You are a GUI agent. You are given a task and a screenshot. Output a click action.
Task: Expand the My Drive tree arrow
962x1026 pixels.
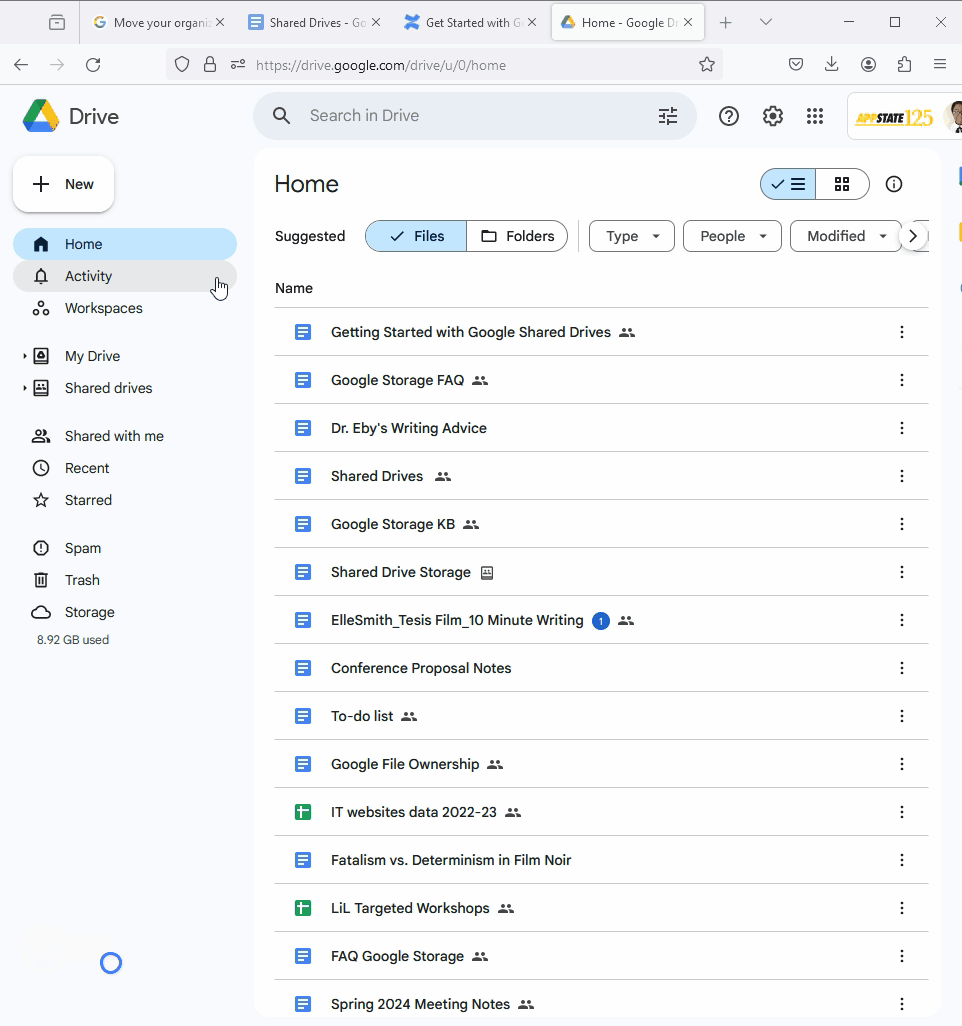click(24, 356)
